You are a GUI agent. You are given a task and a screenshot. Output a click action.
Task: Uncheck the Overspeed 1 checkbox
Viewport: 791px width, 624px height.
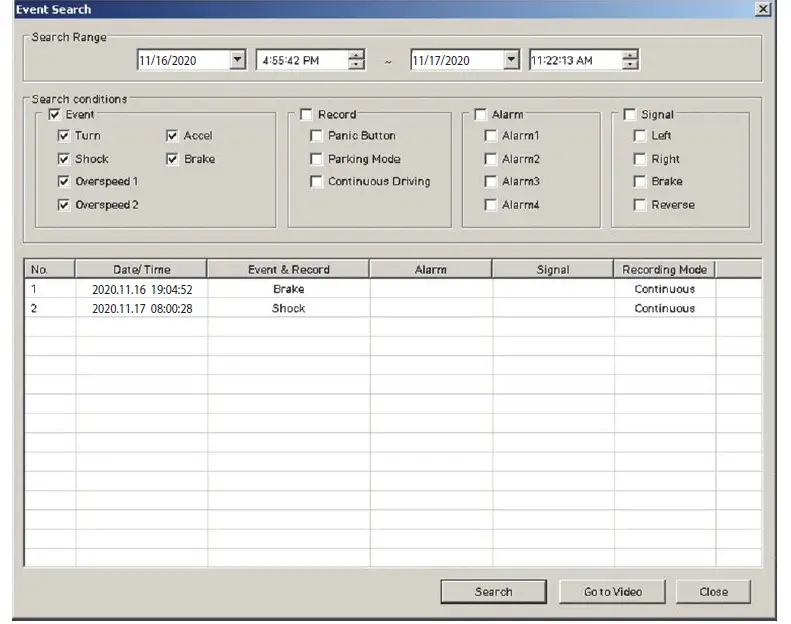(64, 181)
